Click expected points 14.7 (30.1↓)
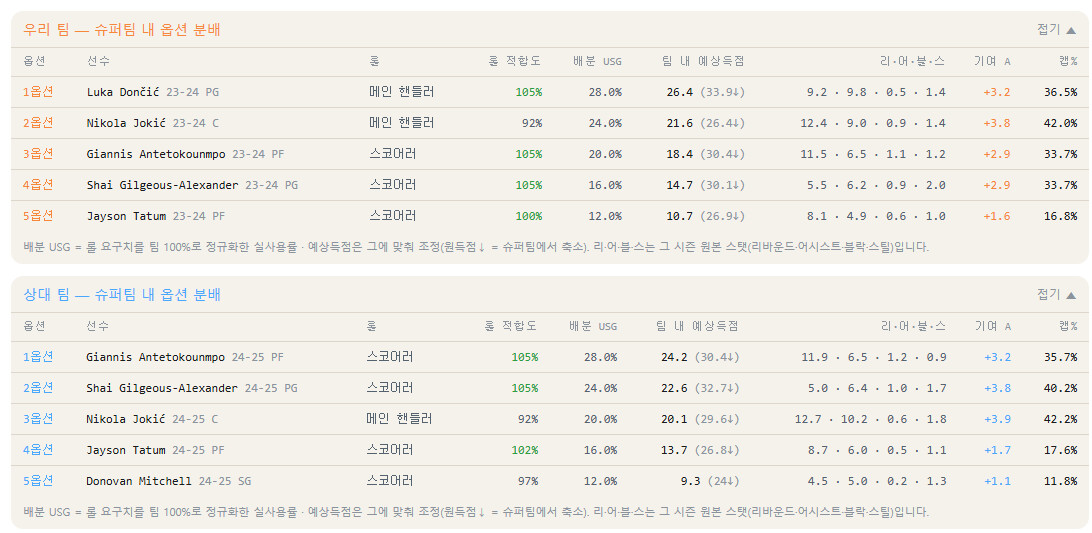 pyautogui.click(x=705, y=185)
